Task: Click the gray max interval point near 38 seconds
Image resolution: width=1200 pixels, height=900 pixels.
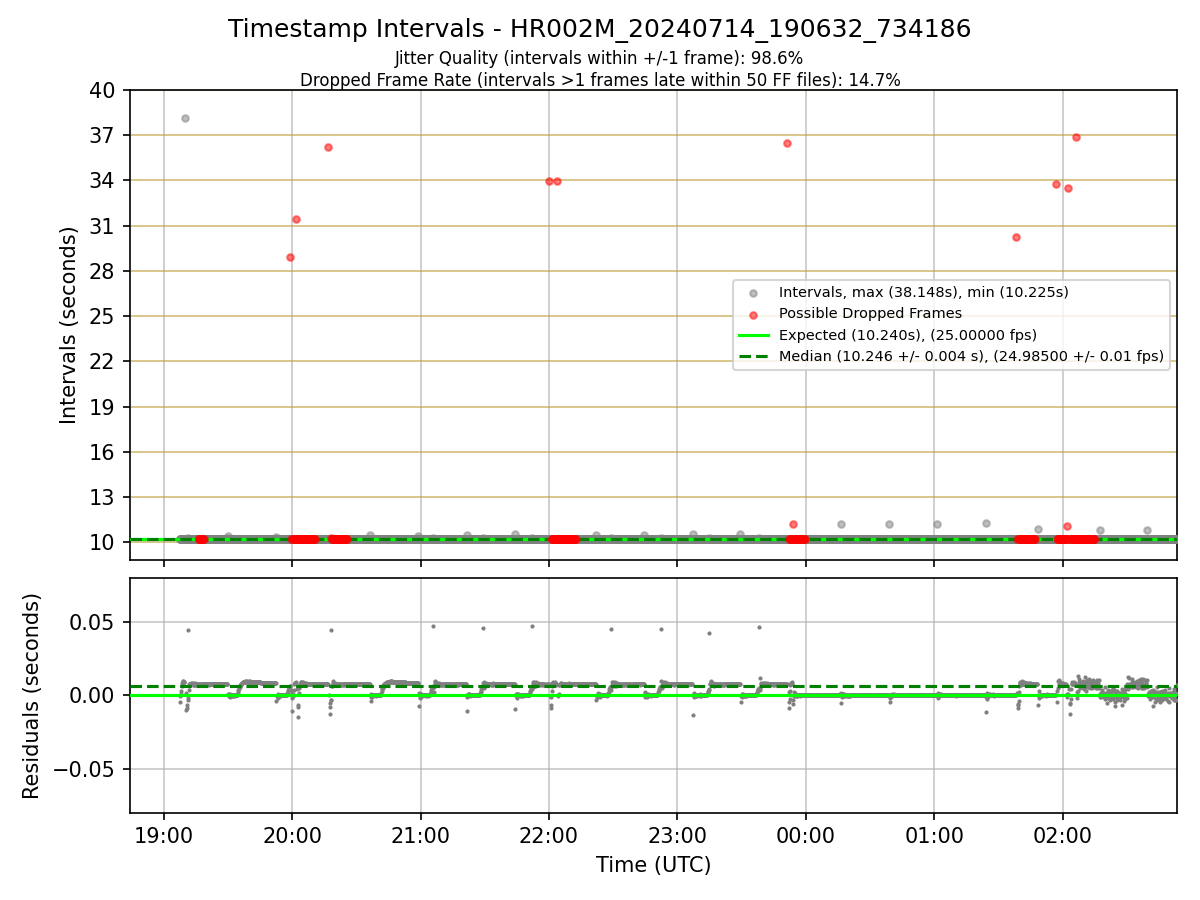Action: (x=185, y=118)
